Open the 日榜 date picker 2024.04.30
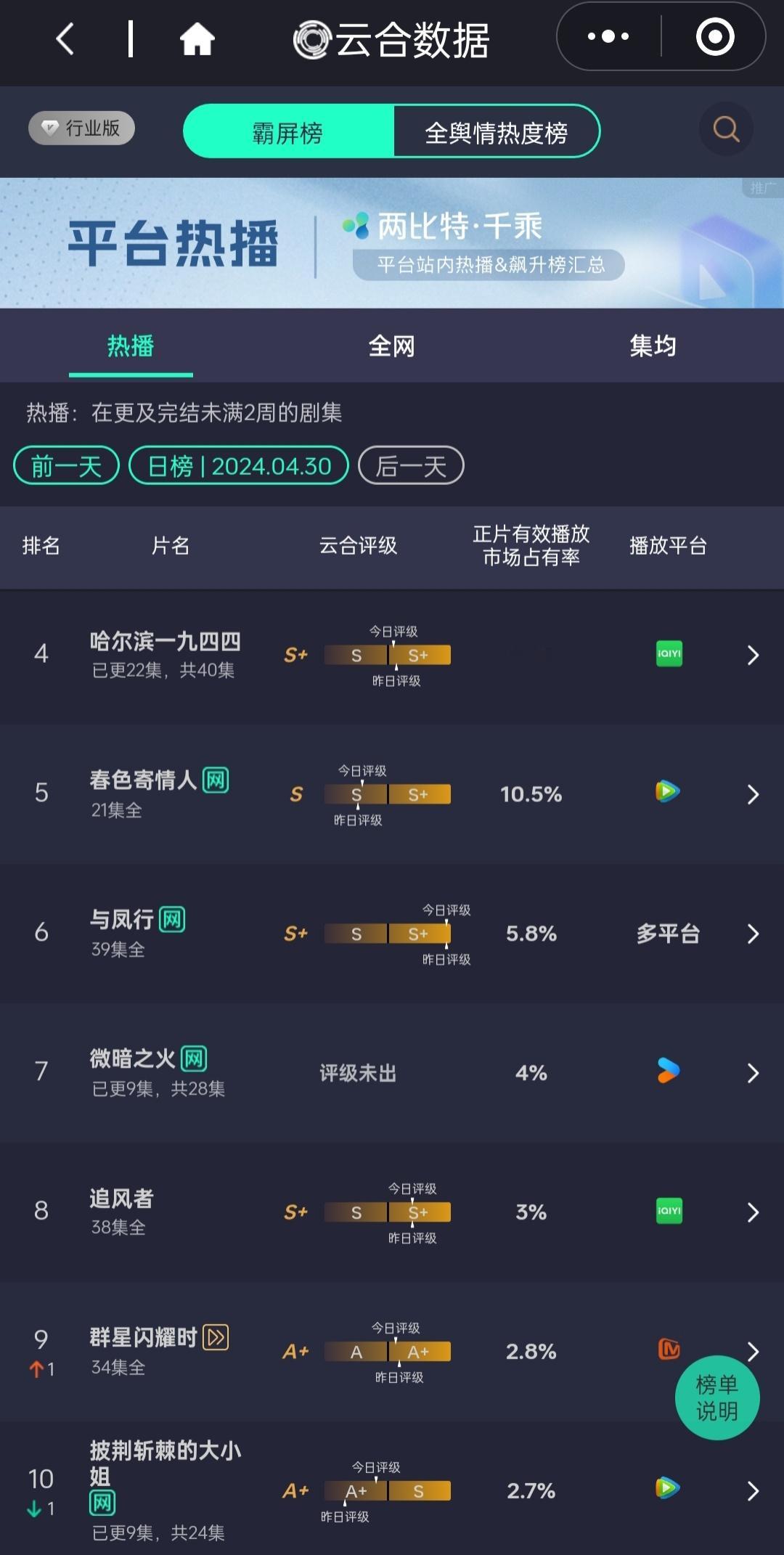This screenshot has width=784, height=1555. point(239,465)
